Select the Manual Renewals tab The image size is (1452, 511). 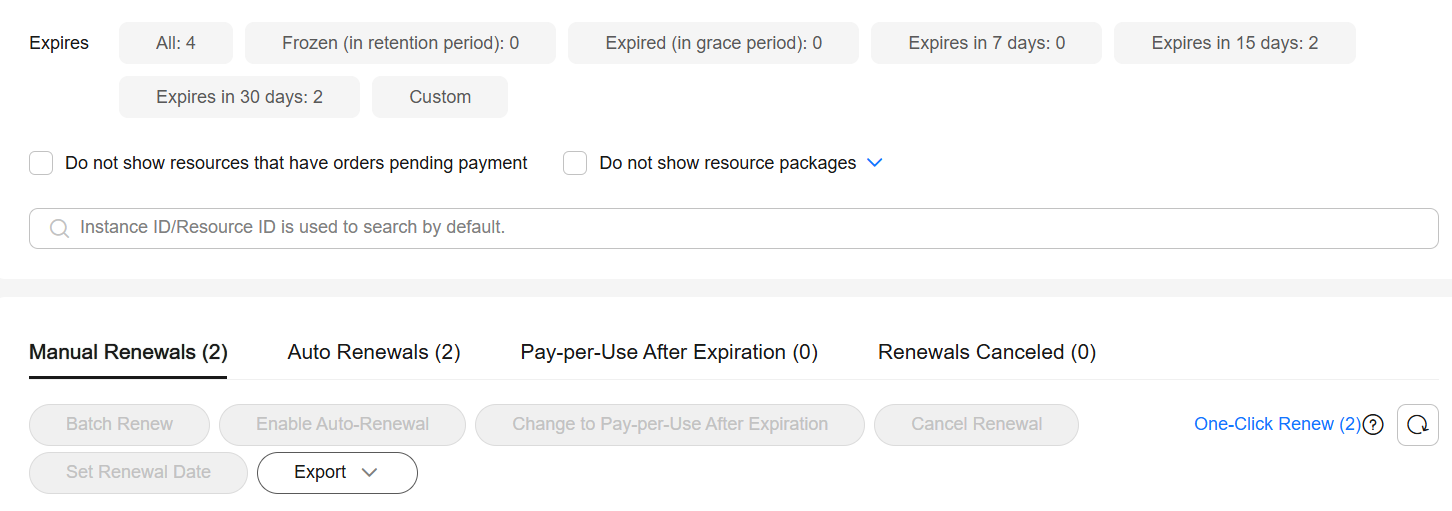128,352
